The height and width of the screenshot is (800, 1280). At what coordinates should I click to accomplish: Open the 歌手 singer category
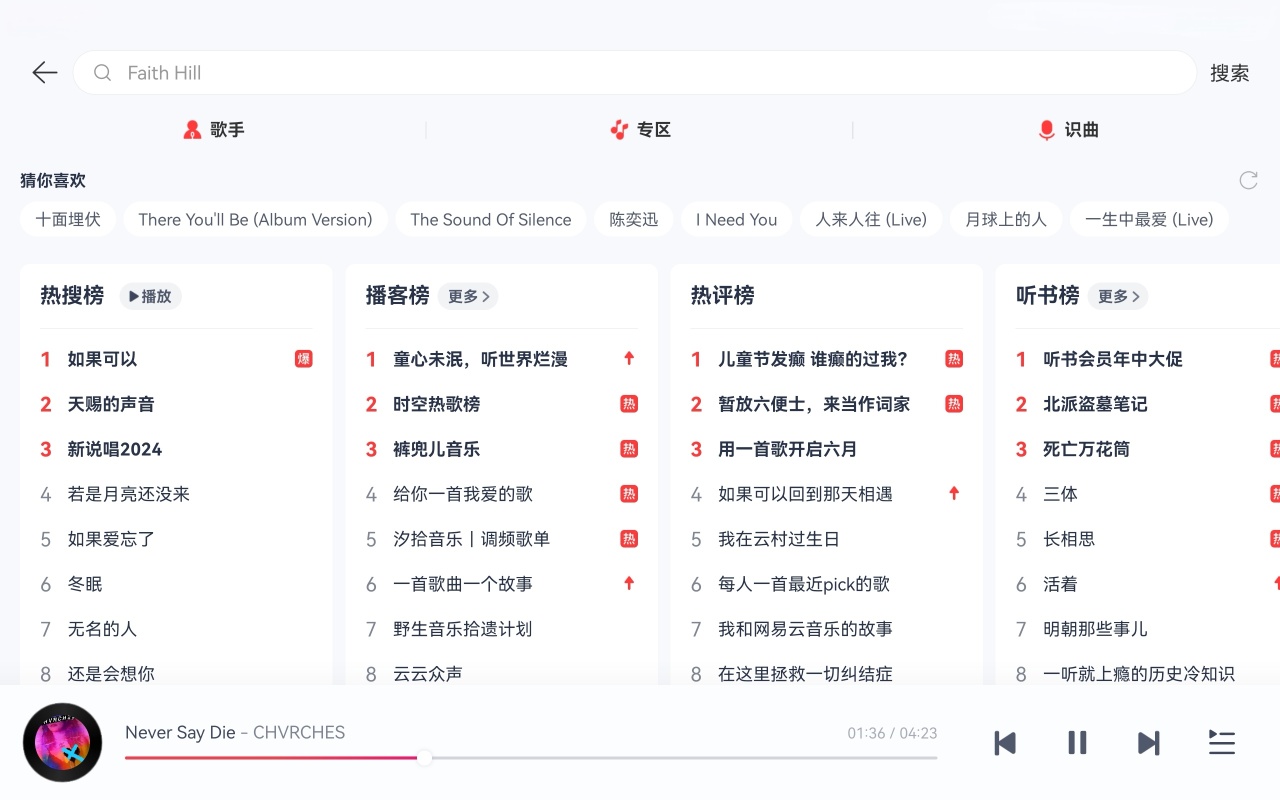214,130
